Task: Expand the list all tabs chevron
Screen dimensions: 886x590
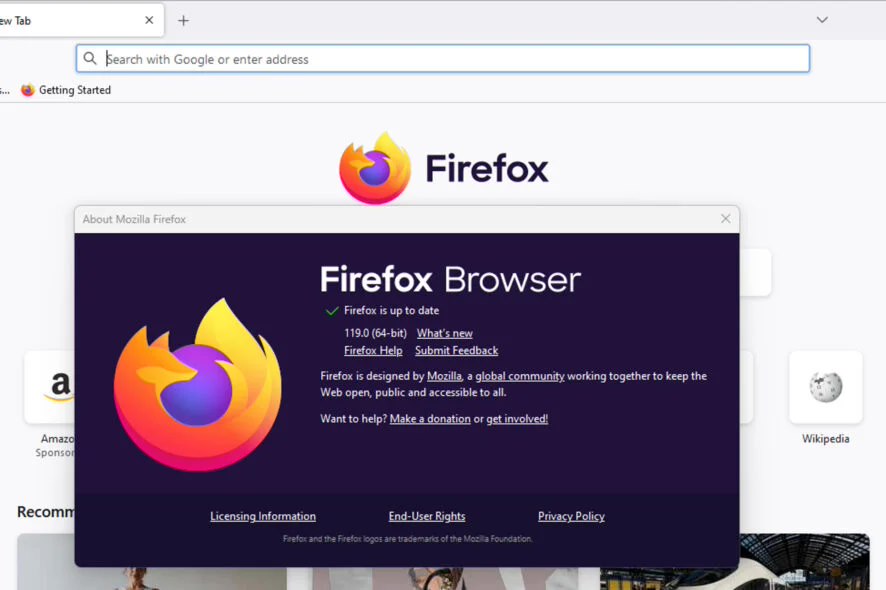Action: tap(822, 20)
